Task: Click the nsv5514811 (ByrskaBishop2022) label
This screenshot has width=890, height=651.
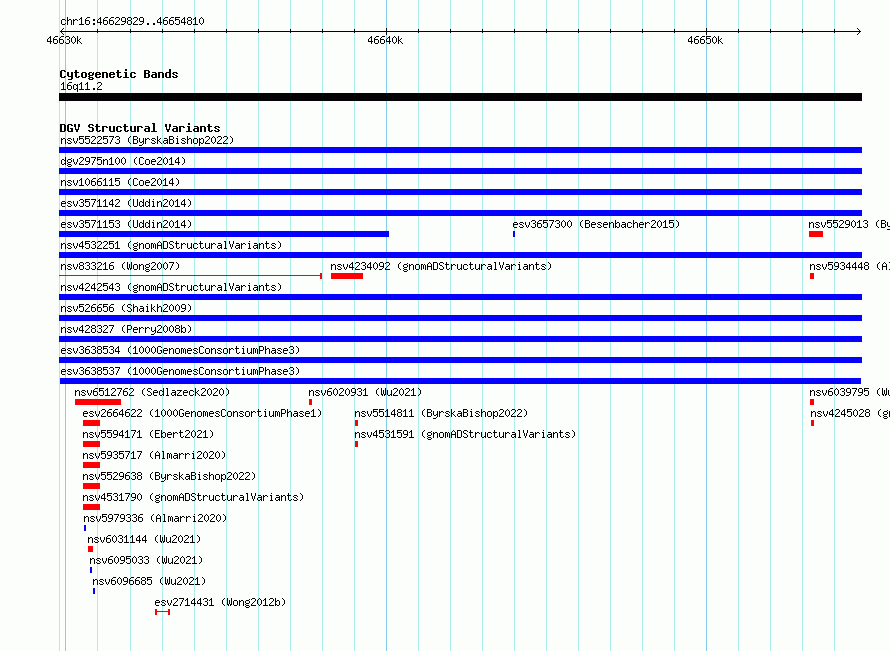Action: click(441, 413)
